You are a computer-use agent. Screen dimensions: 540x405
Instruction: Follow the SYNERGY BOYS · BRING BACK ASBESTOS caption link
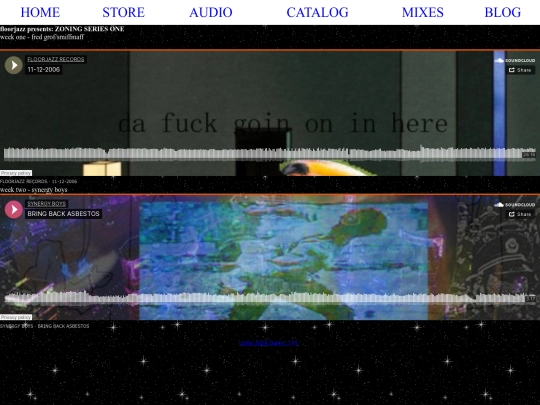tap(44, 326)
